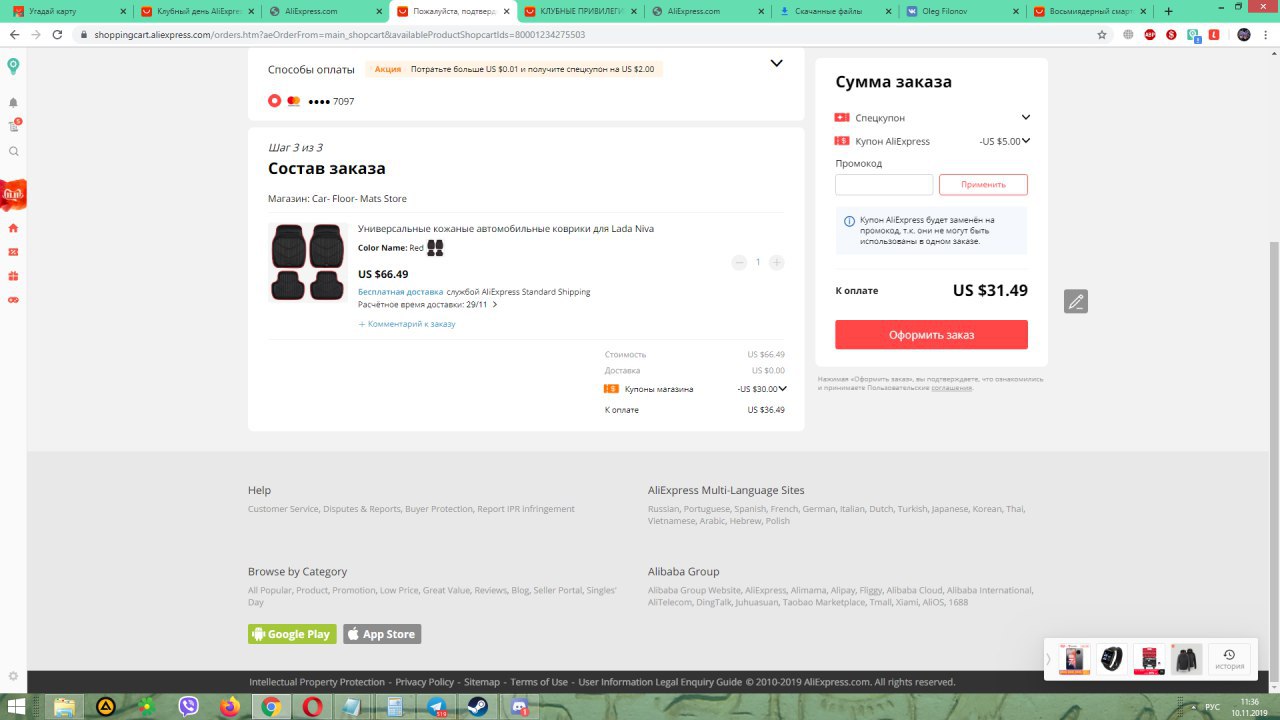Viewport: 1280px width, 720px height.
Task: Switch to the Скачанные файлы tab
Action: pyautogui.click(x=835, y=11)
